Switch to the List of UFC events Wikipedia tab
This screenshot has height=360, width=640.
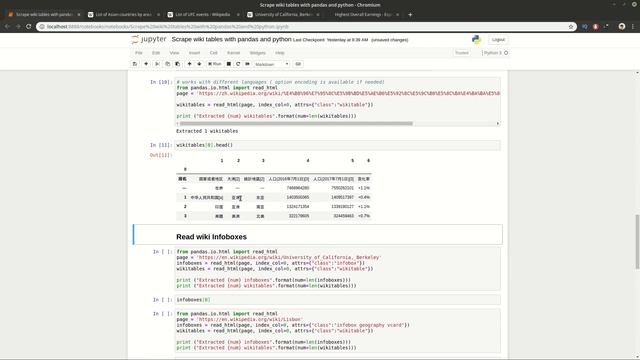[202, 14]
